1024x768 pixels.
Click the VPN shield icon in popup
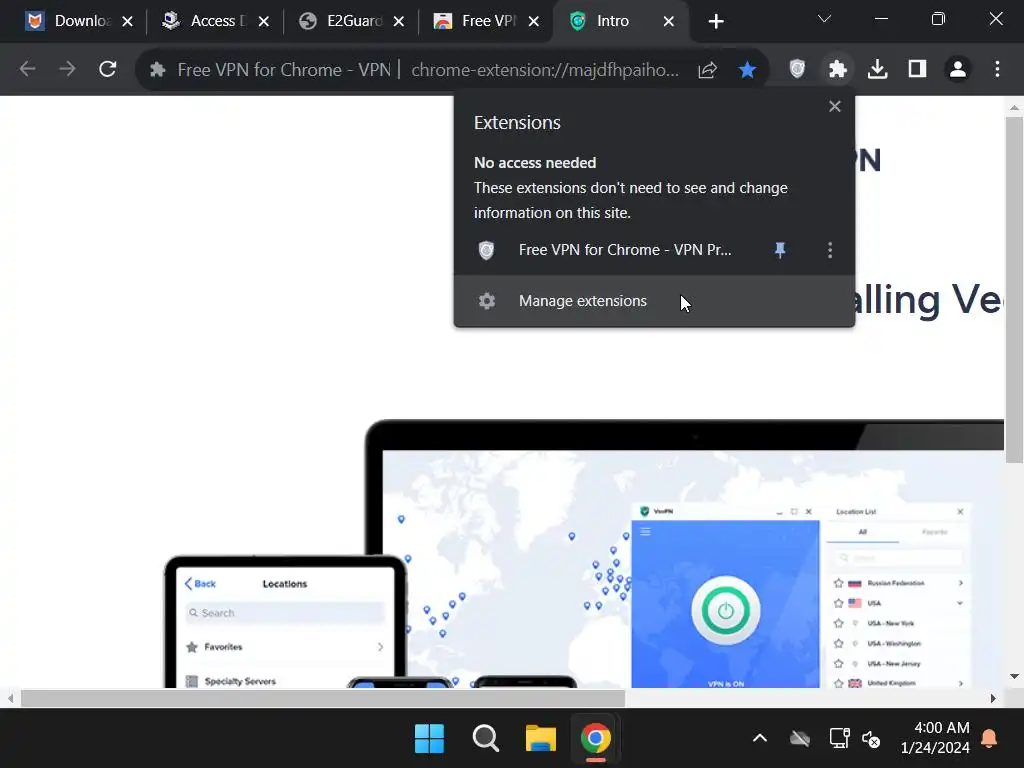click(x=487, y=250)
